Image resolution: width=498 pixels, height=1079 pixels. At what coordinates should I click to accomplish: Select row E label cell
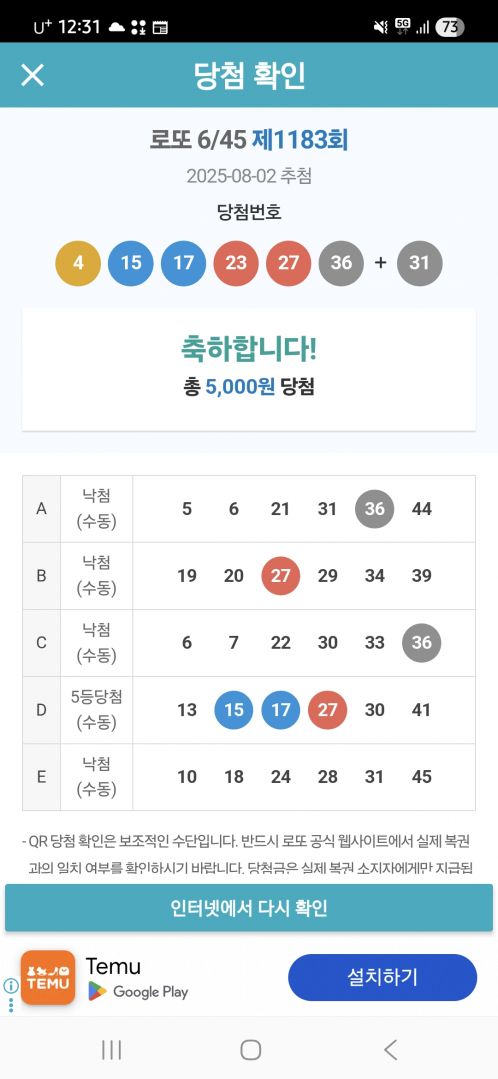click(x=41, y=777)
